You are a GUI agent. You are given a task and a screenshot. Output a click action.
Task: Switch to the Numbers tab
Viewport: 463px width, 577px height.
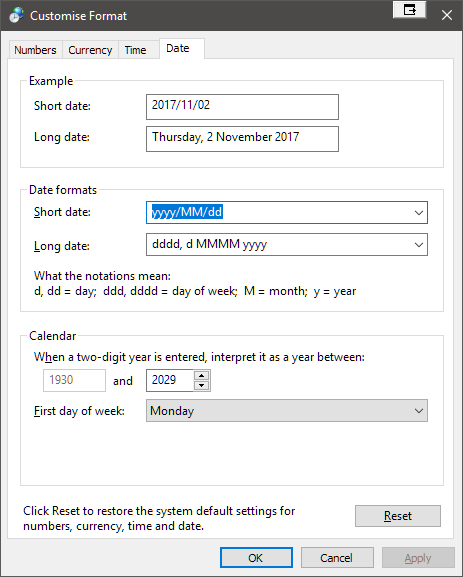(x=35, y=50)
